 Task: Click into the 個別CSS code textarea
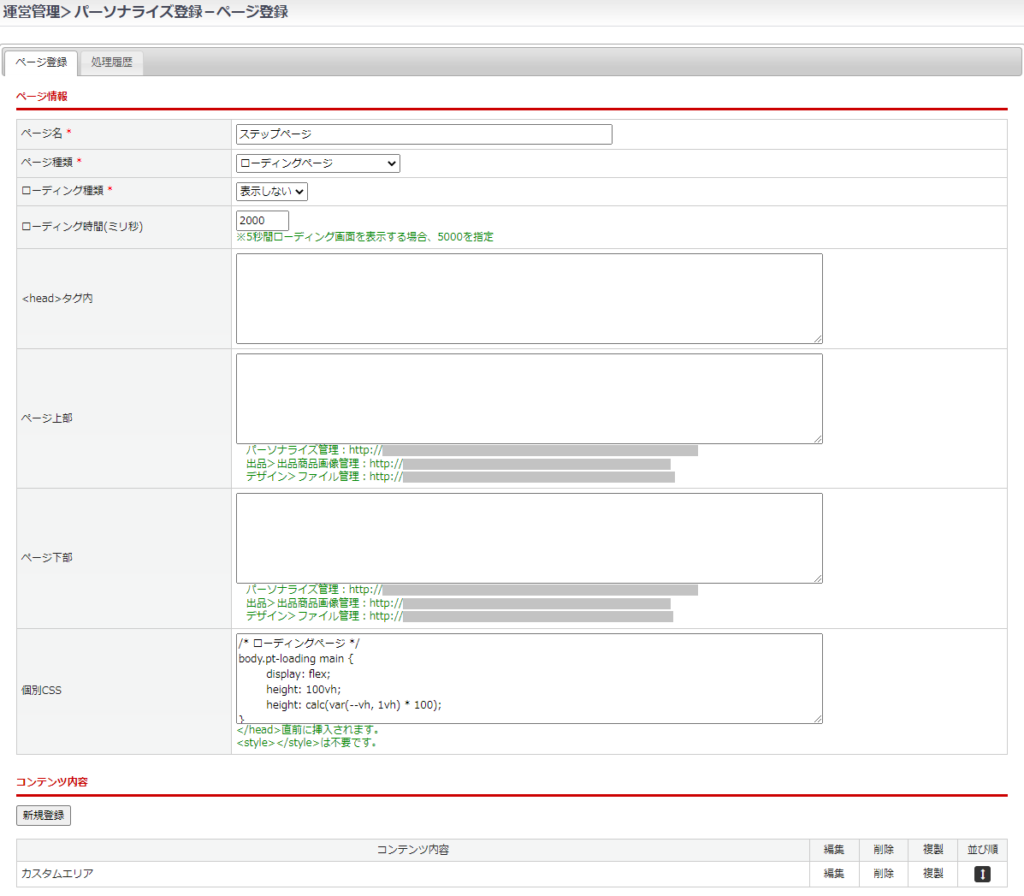coord(528,677)
